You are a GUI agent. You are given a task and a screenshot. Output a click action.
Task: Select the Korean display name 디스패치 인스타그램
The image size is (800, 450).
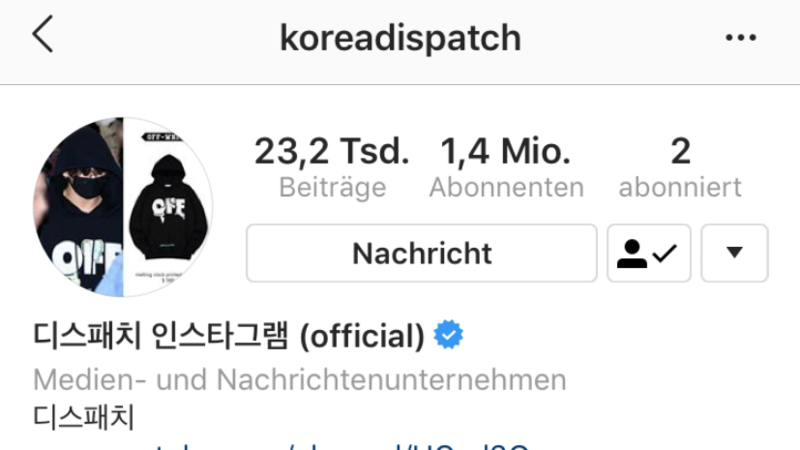[x=161, y=335]
